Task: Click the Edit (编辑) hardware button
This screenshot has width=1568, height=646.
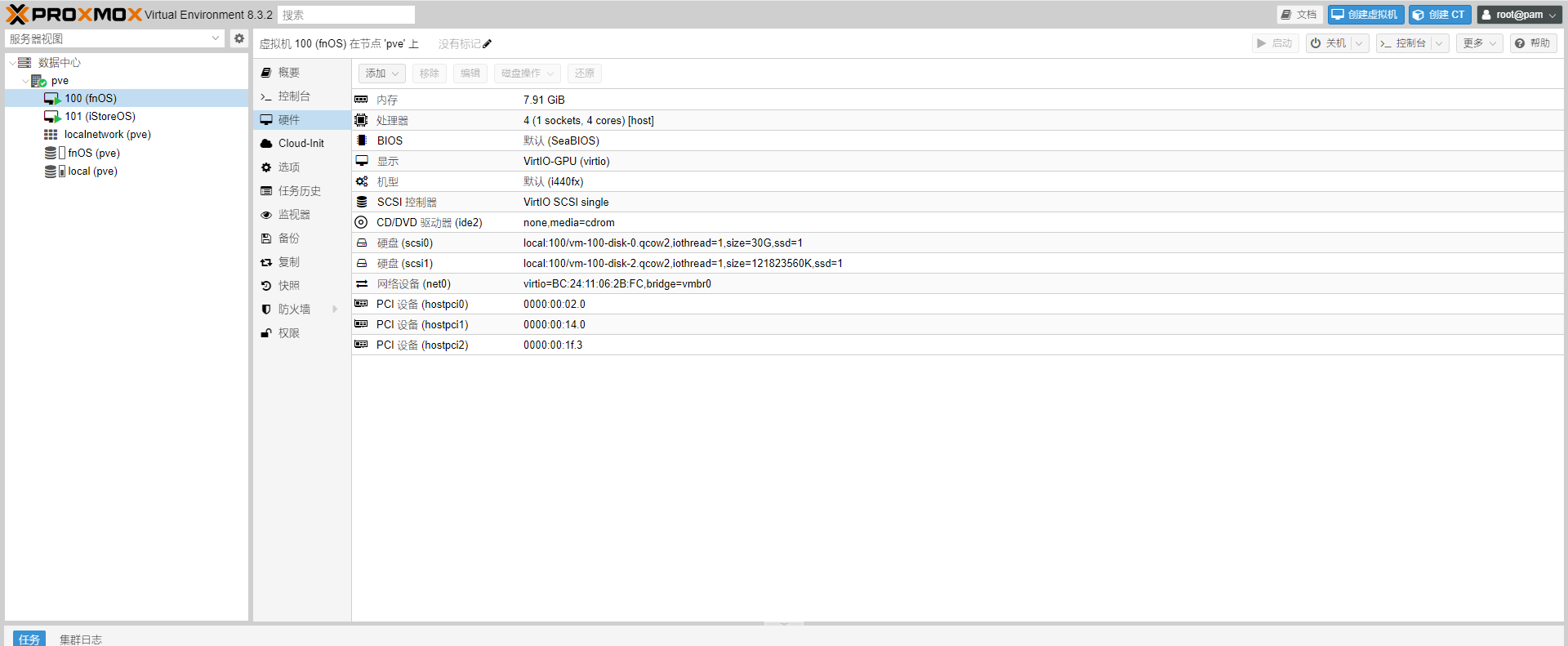Action: pyautogui.click(x=470, y=74)
